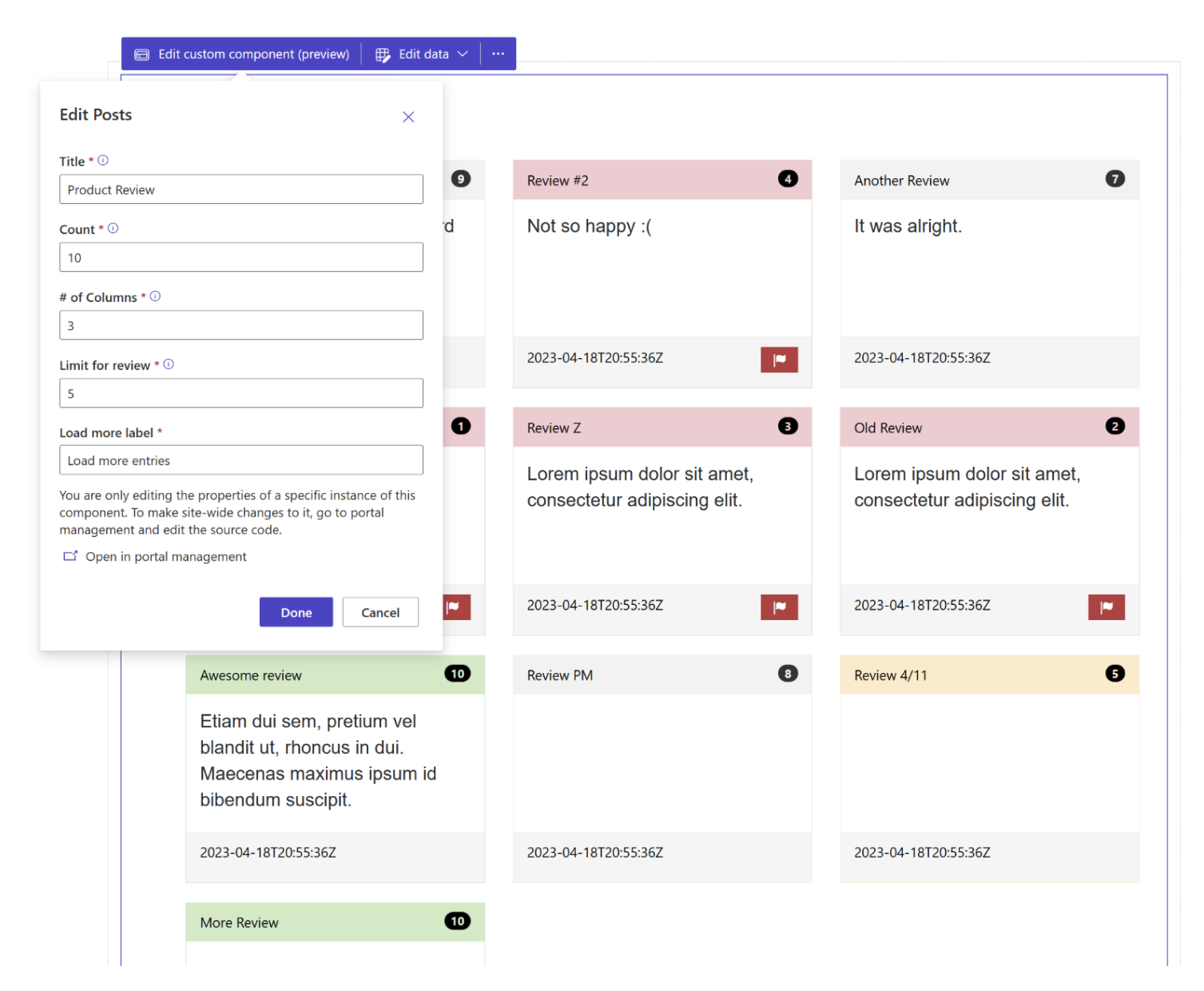
Task: Click info icon next to Limit for review
Action: point(169,364)
